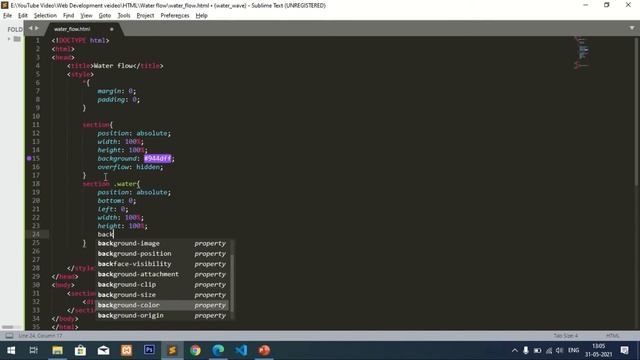Choose background-image from autocomplete list
Image resolution: width=640 pixels, height=360 pixels.
(162, 243)
